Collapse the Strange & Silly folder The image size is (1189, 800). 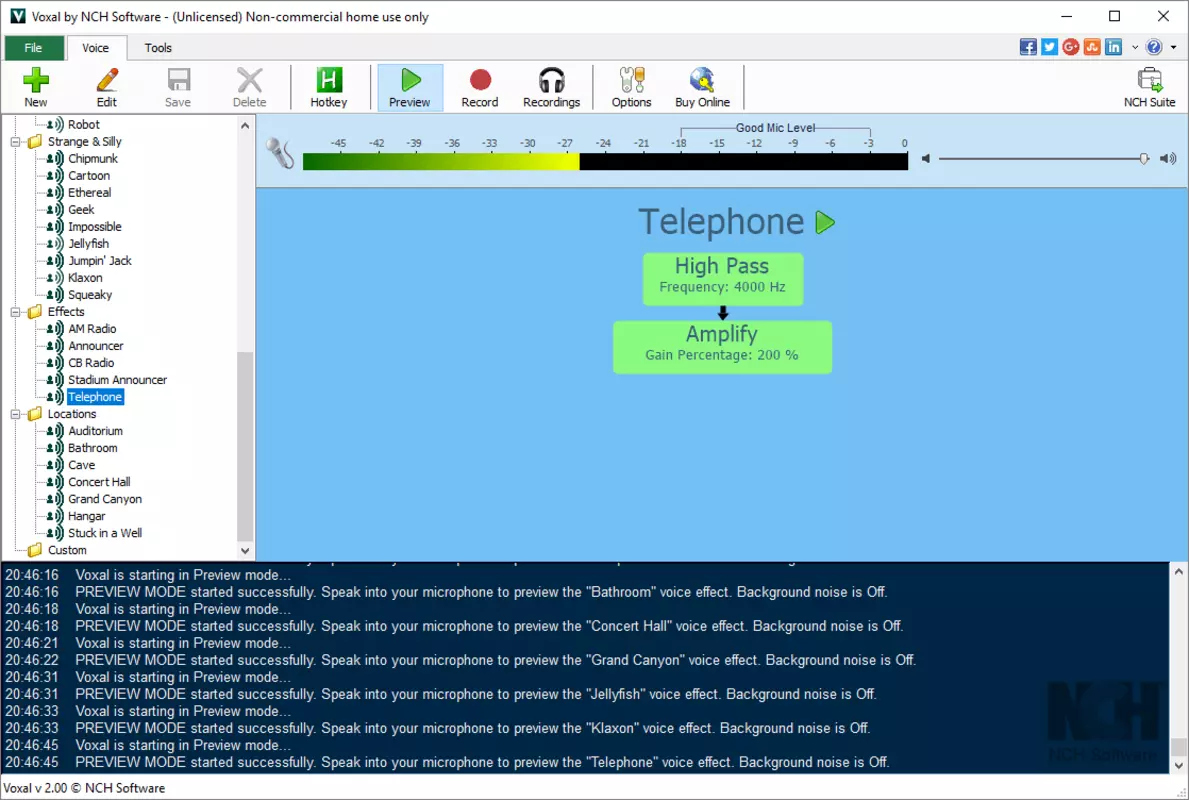coord(15,142)
